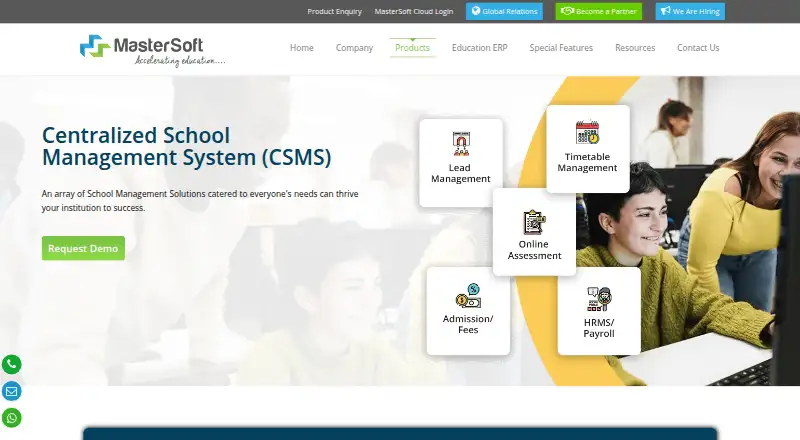Click the Become a Partner button
800x440 pixels.
point(598,11)
